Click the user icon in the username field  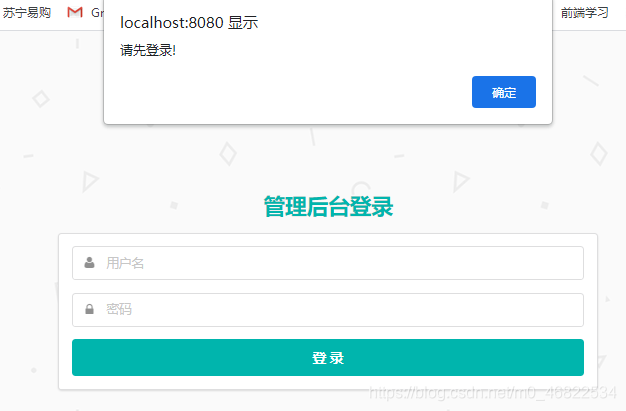coord(89,263)
